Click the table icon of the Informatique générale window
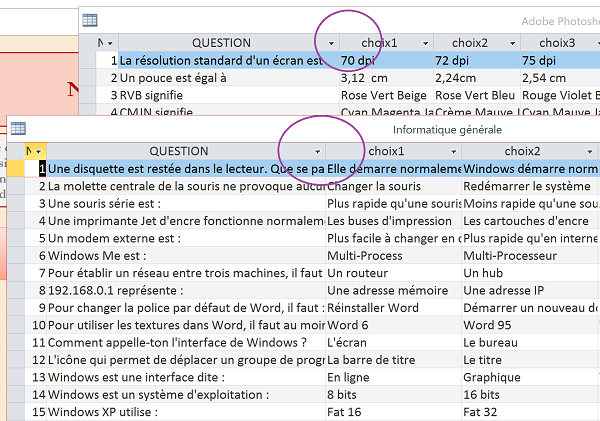This screenshot has height=421, width=600. (x=18, y=129)
